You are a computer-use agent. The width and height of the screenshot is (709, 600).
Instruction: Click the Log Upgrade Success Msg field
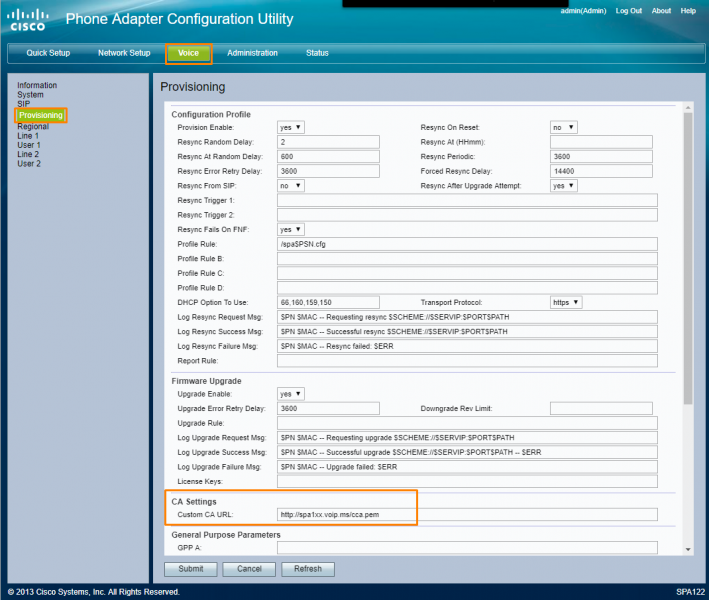click(467, 452)
